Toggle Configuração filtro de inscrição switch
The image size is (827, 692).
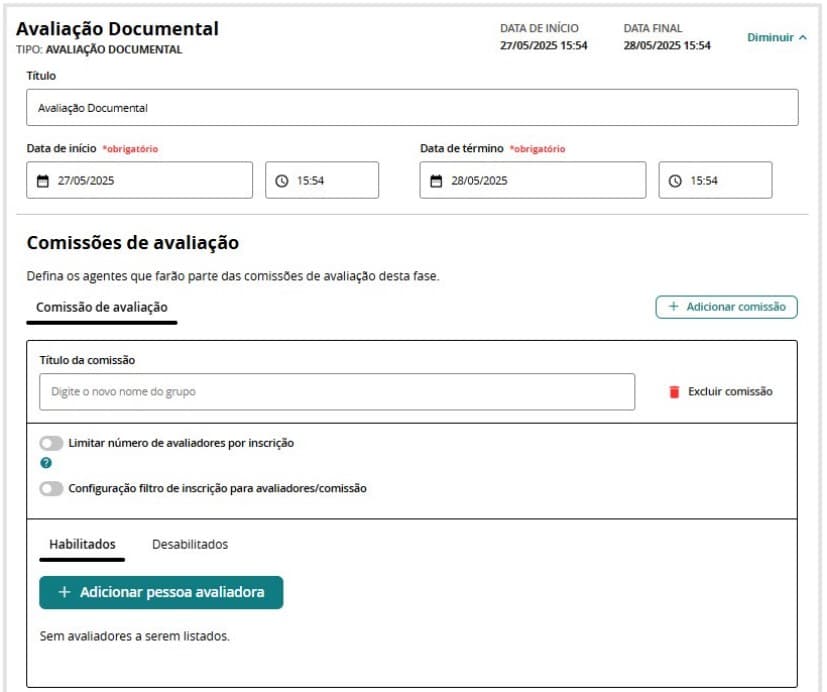pyautogui.click(x=51, y=489)
